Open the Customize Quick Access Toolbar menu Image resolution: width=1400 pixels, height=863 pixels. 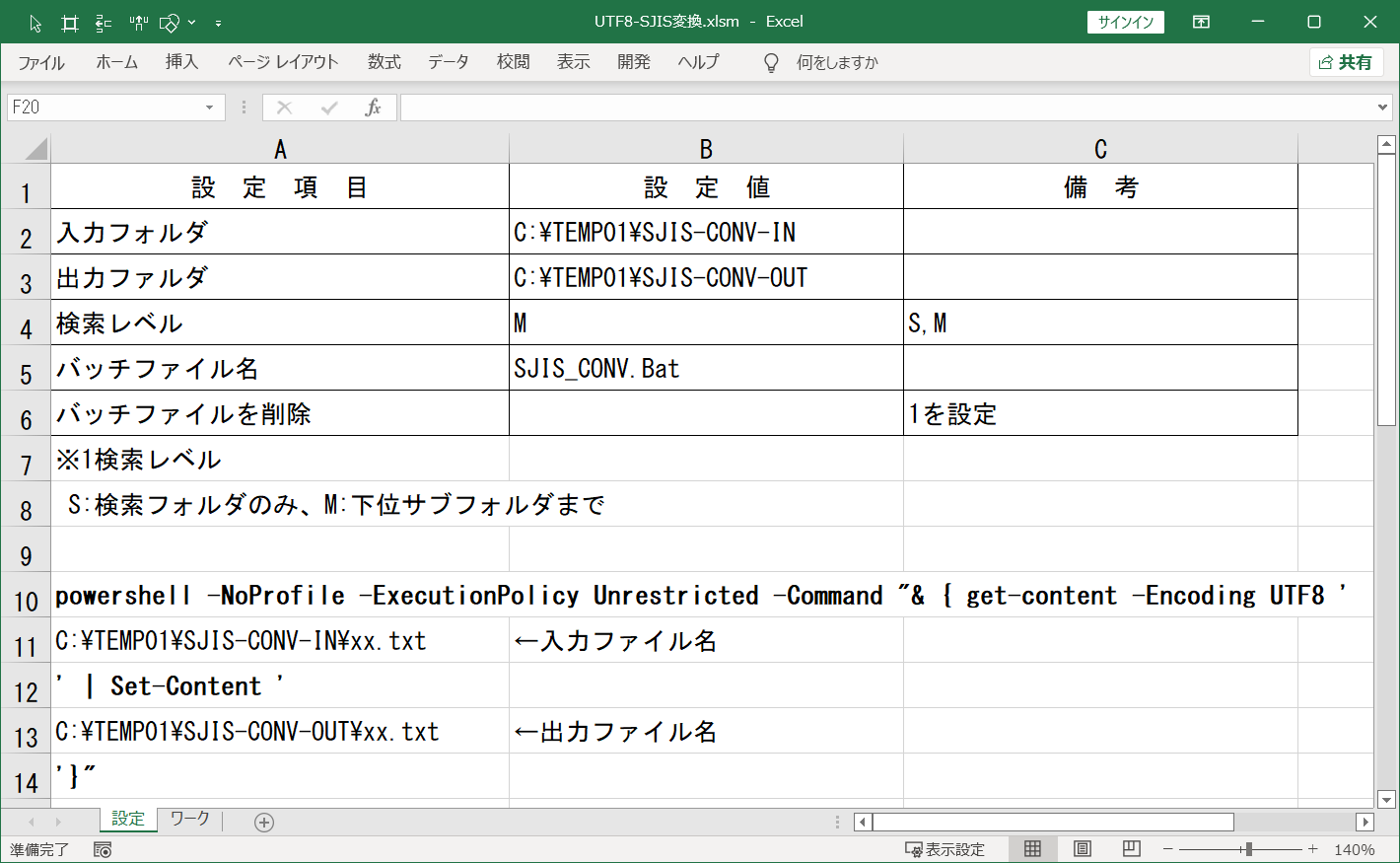click(219, 22)
